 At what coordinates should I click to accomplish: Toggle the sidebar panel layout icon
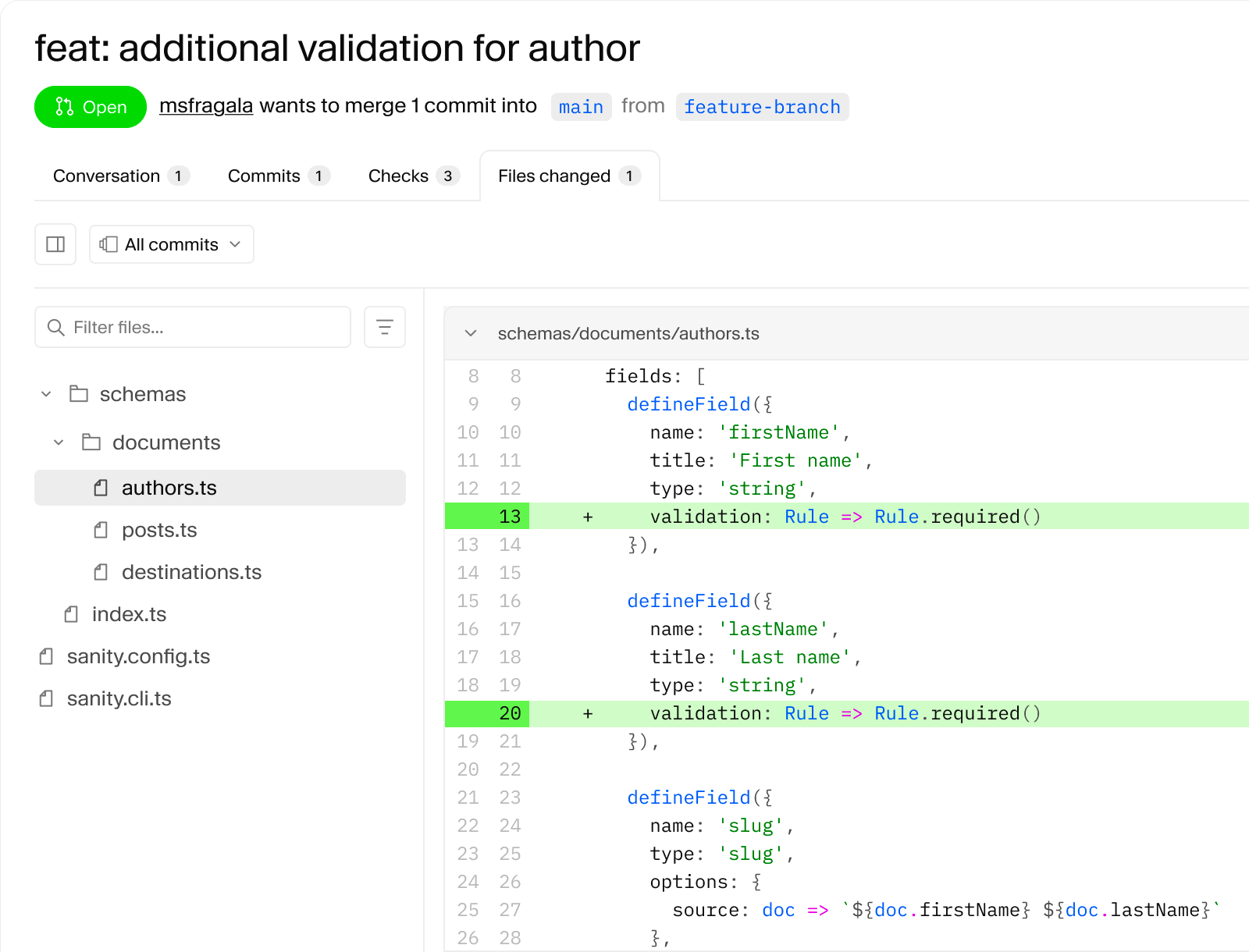coord(55,244)
